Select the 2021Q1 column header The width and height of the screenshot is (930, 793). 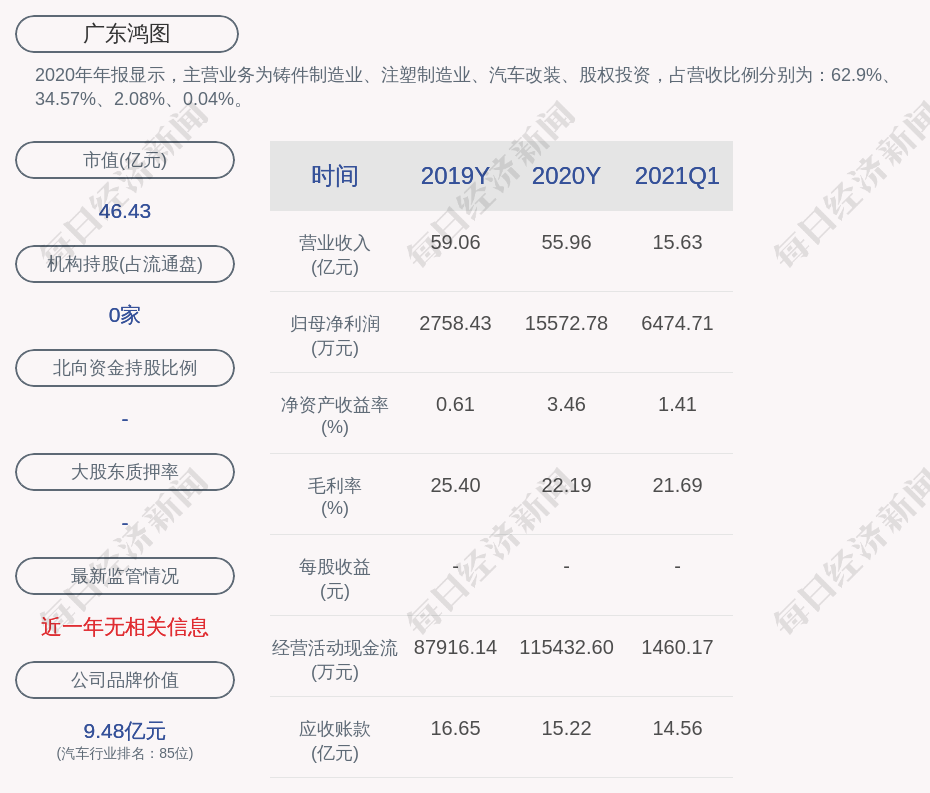677,176
